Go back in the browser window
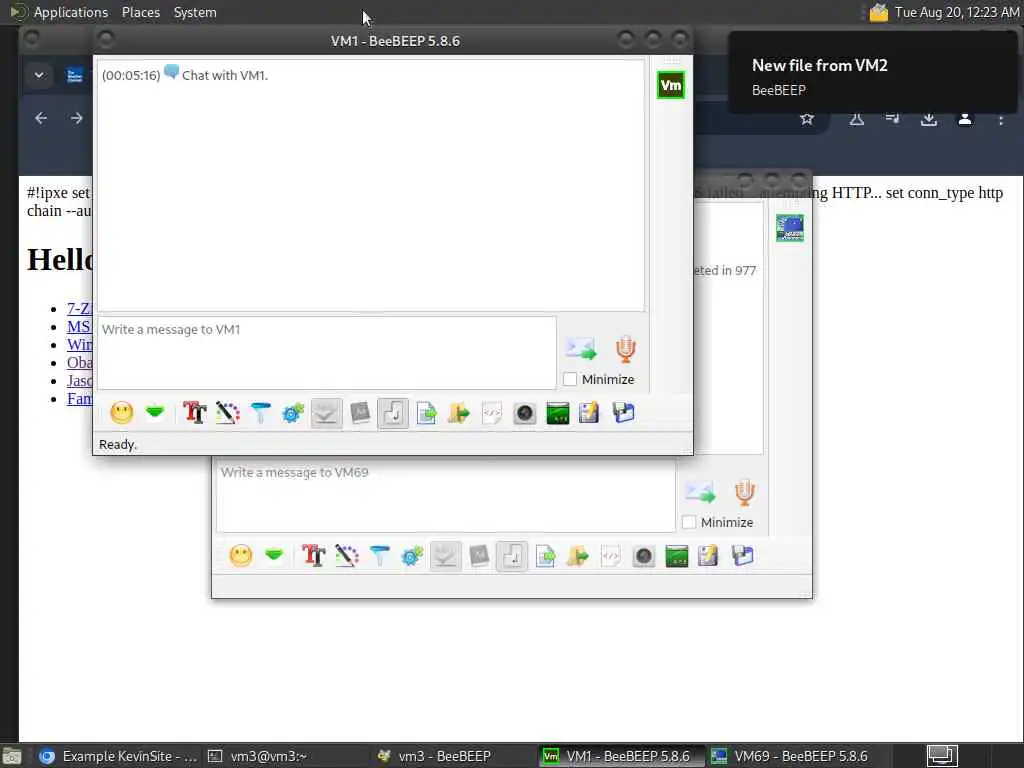1024x768 pixels. pos(40,118)
